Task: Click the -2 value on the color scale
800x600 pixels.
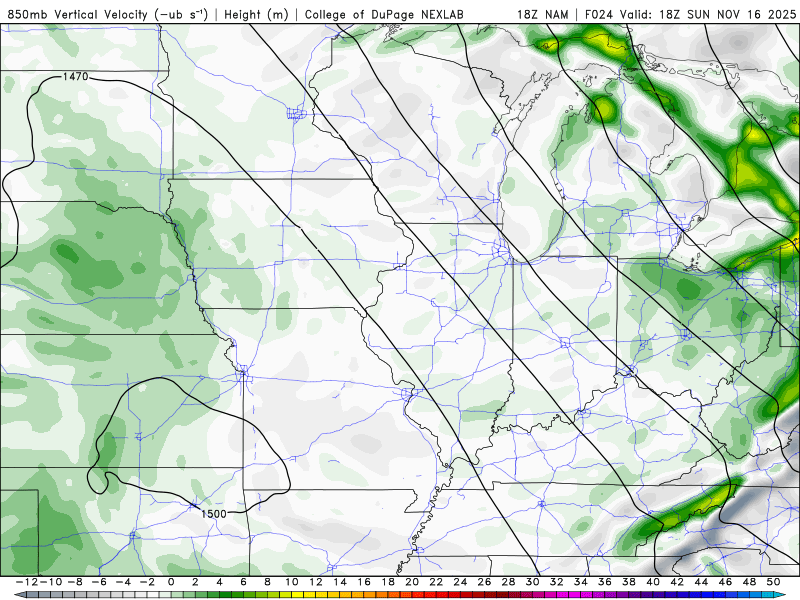Action: point(147,582)
